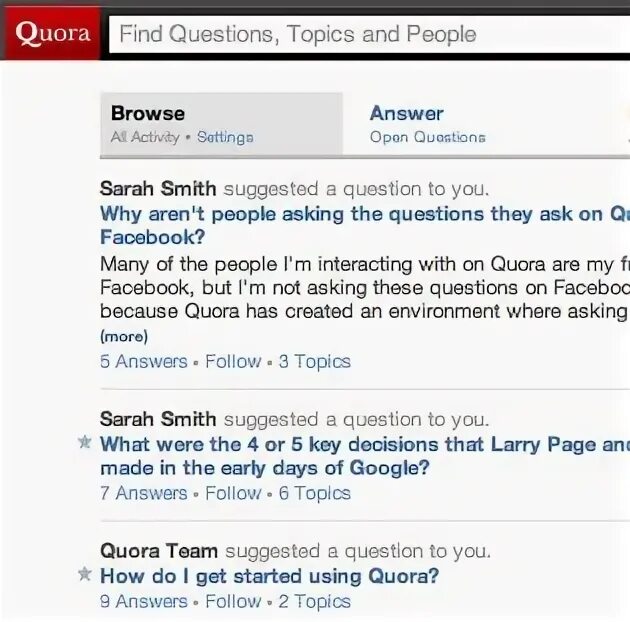Click star icon beside getting started question
Screen dimensions: 630x622
click(x=85, y=575)
